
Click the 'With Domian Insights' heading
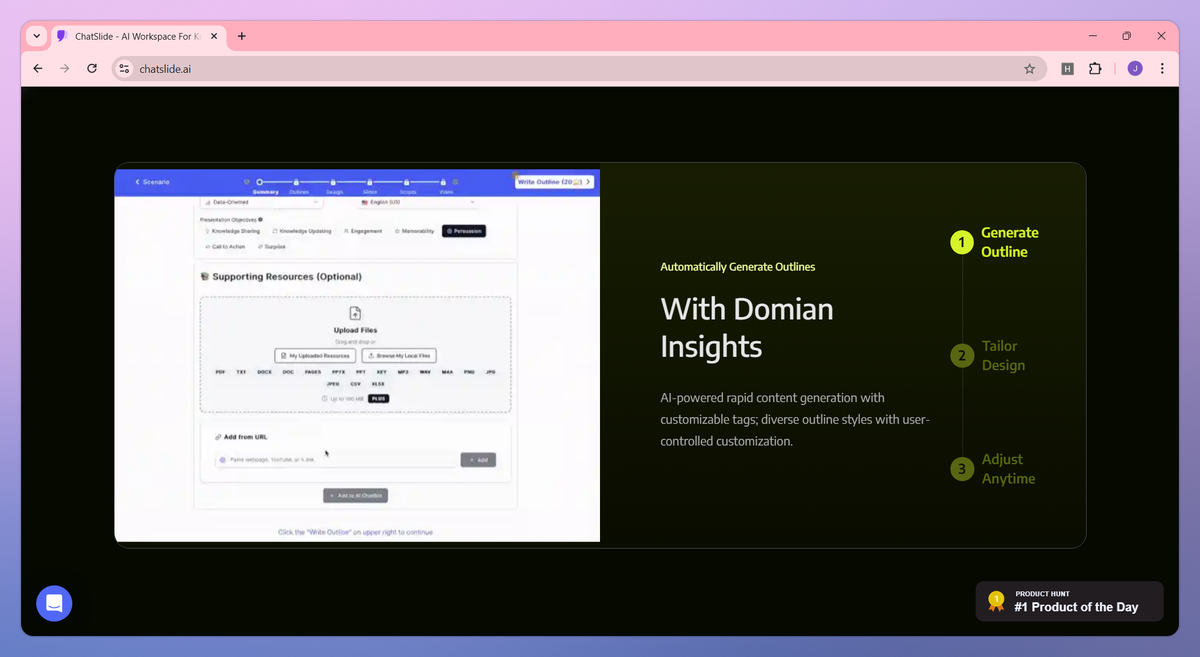(x=747, y=328)
